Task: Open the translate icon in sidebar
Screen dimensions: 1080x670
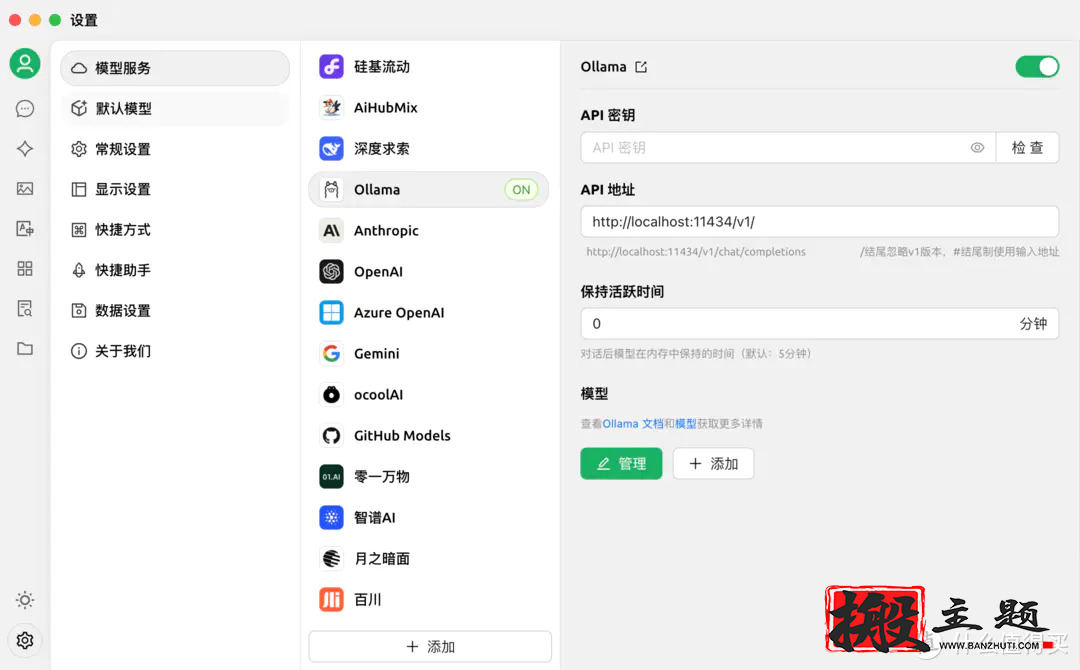Action: click(24, 228)
